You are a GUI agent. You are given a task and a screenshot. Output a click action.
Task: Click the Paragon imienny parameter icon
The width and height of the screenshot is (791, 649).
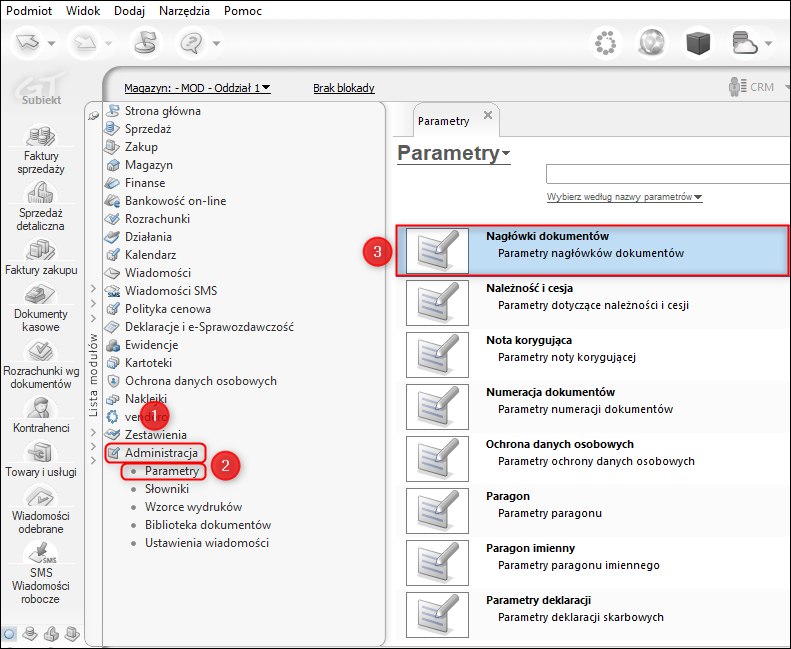[x=437, y=562]
